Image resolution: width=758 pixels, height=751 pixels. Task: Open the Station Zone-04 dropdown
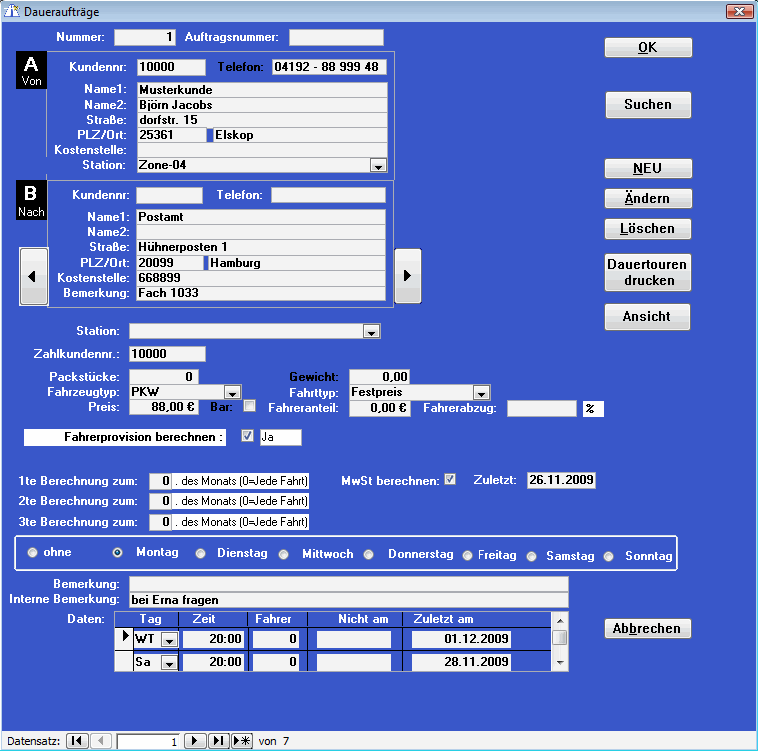click(378, 165)
